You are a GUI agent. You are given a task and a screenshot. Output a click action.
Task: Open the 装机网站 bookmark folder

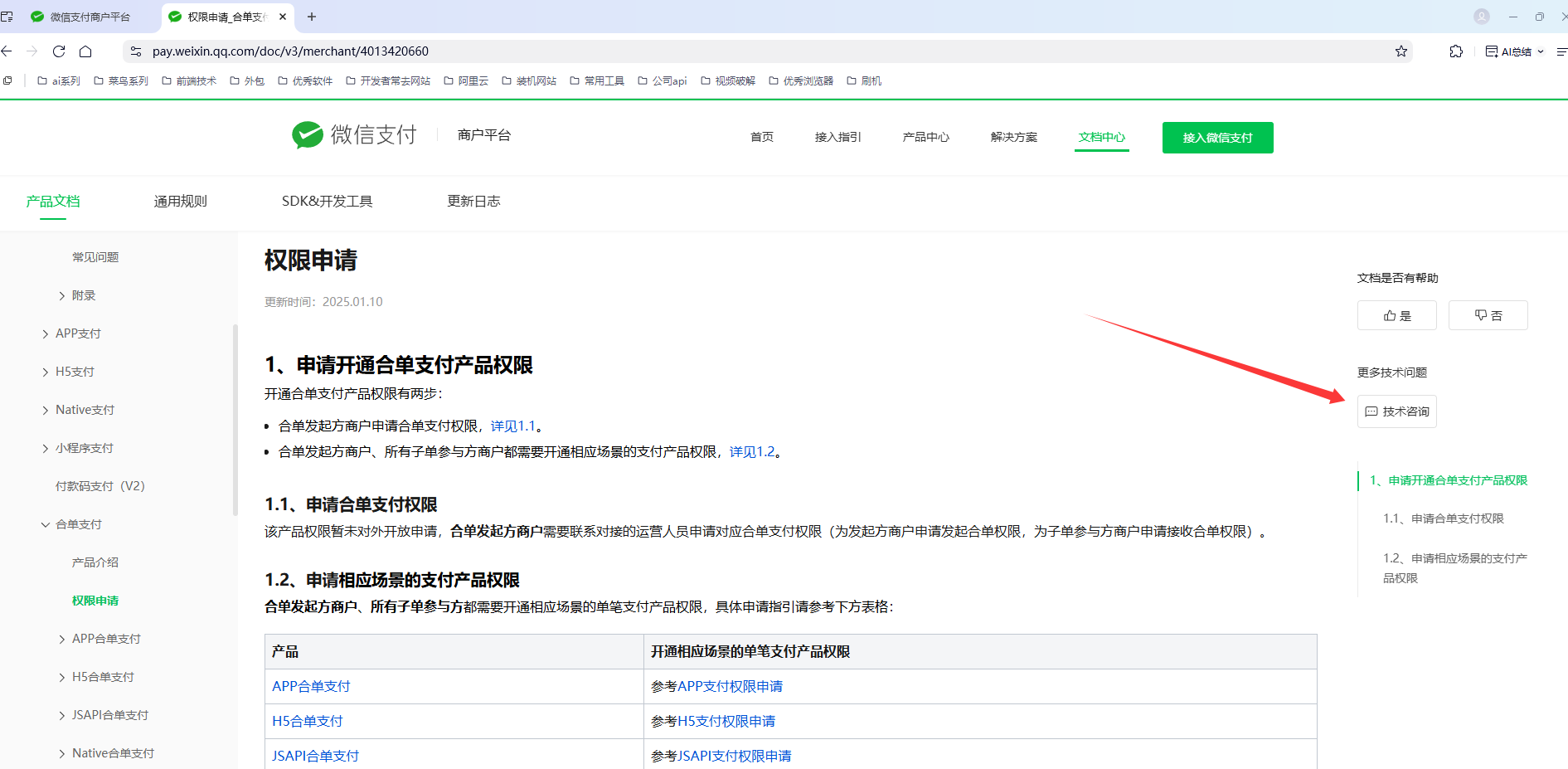(x=529, y=80)
